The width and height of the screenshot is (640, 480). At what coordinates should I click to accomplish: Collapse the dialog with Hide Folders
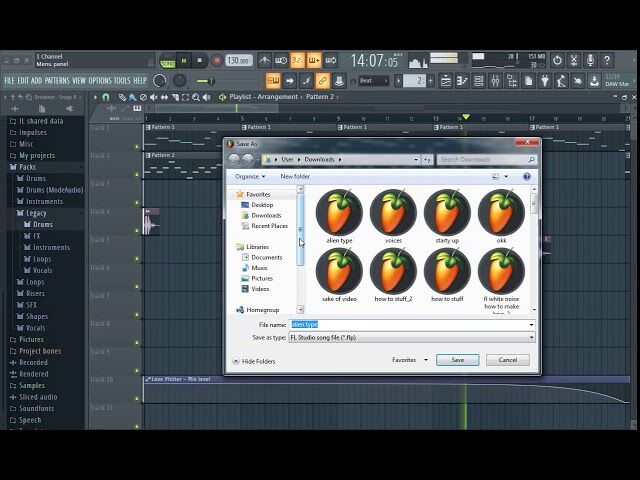click(x=257, y=361)
